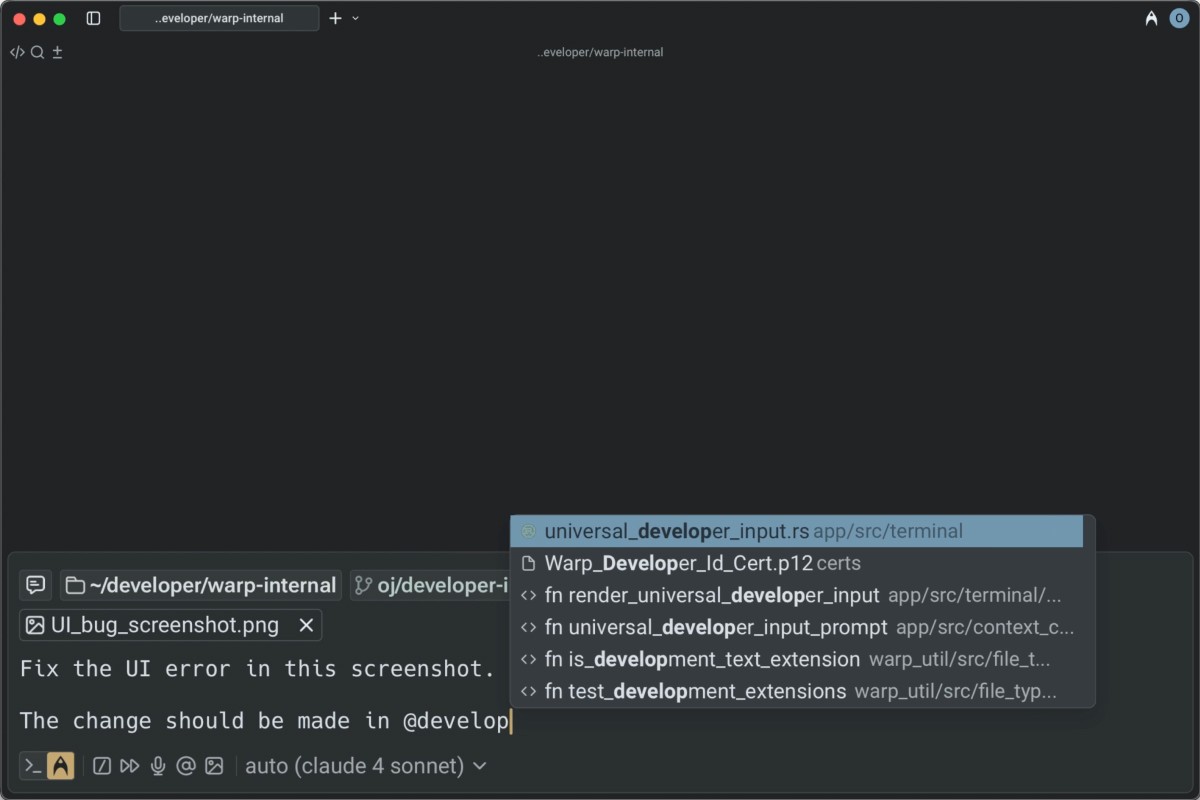Switch to agent mode toggle
The image size is (1200, 800).
pyautogui.click(x=61, y=766)
